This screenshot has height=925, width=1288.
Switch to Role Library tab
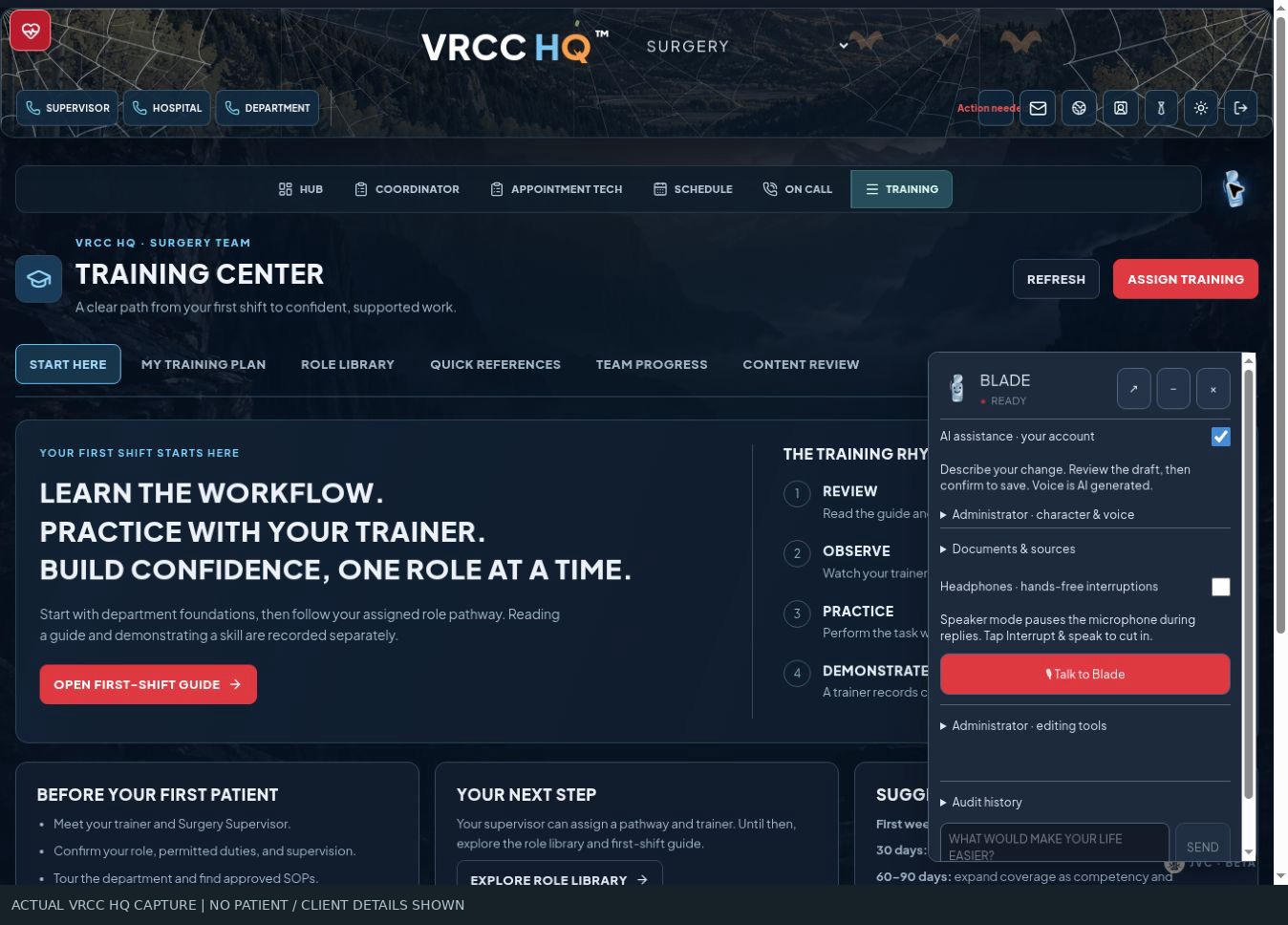(348, 364)
